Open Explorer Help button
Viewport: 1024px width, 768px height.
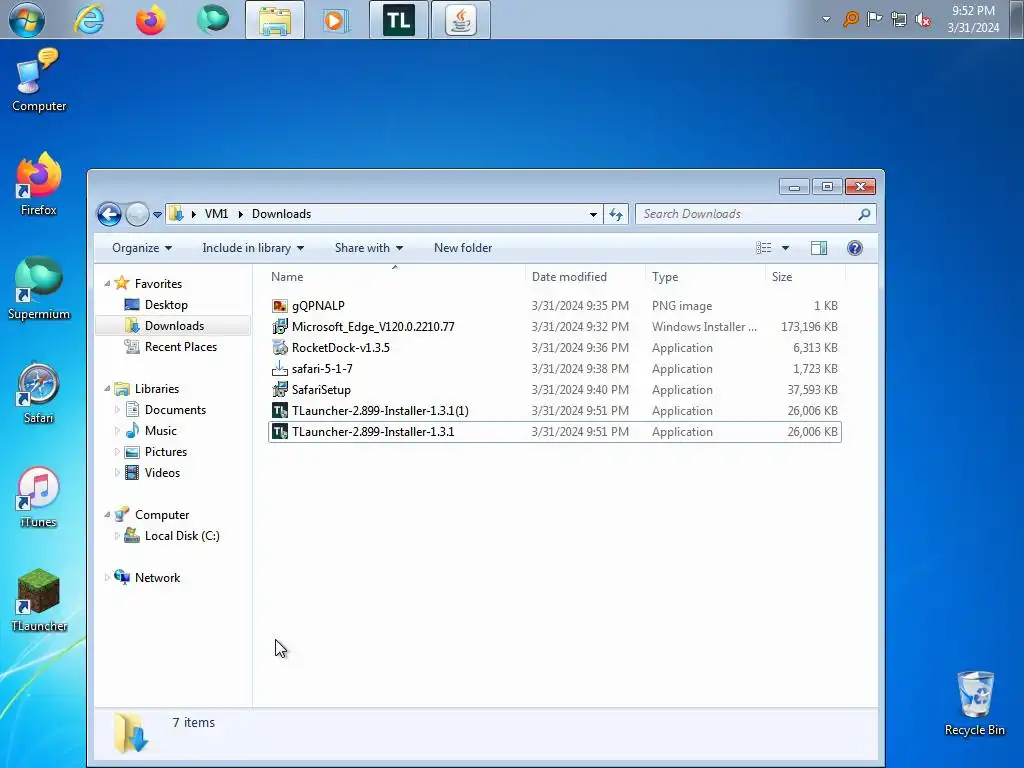point(855,248)
